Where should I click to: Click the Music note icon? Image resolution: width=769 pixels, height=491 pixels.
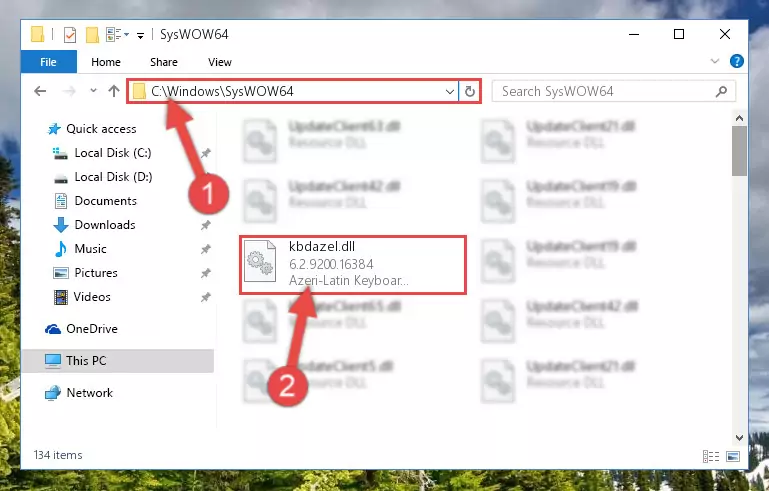(x=60, y=249)
